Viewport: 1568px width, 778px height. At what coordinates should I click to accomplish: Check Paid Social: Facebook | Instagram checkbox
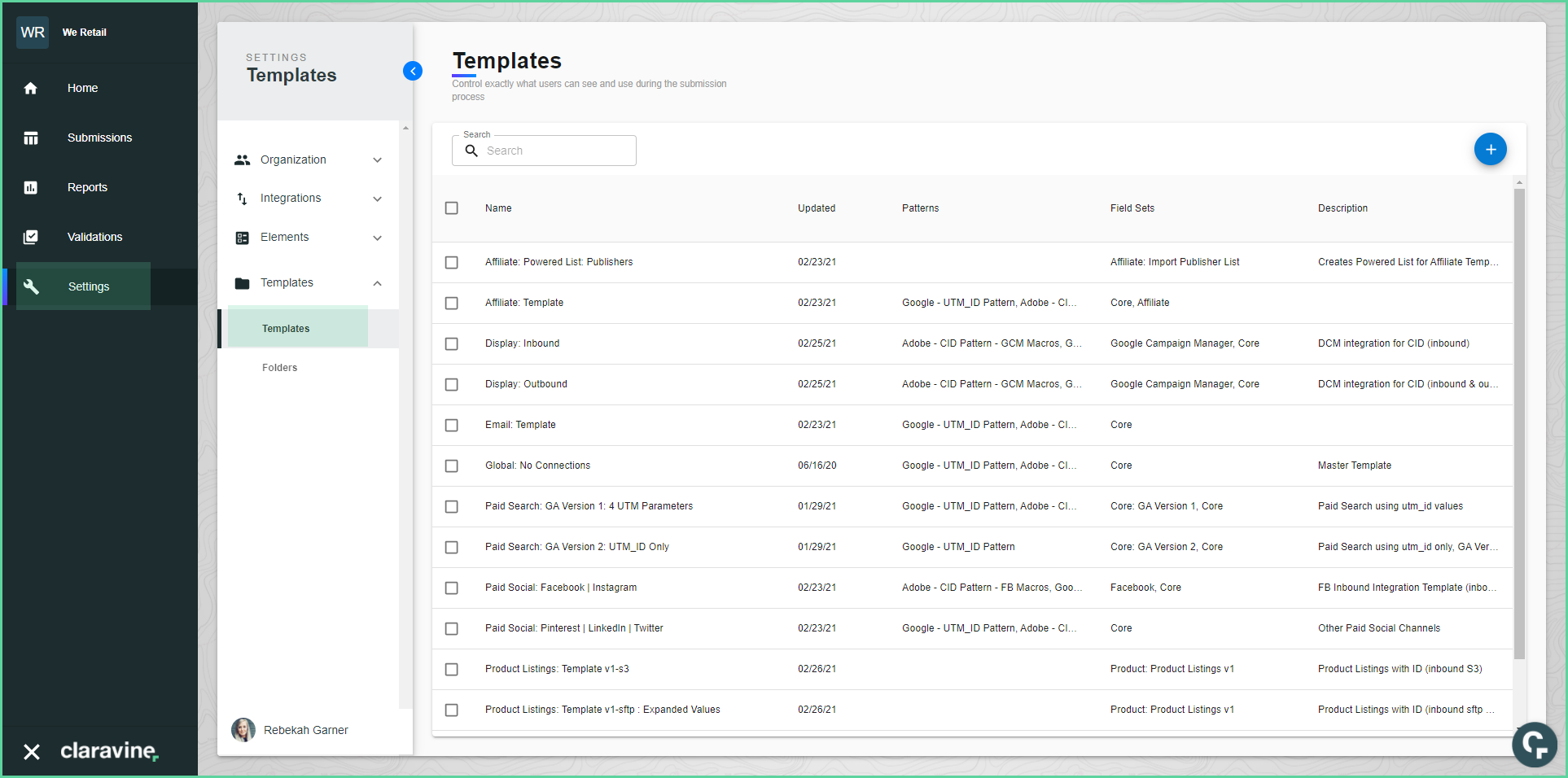tap(452, 588)
